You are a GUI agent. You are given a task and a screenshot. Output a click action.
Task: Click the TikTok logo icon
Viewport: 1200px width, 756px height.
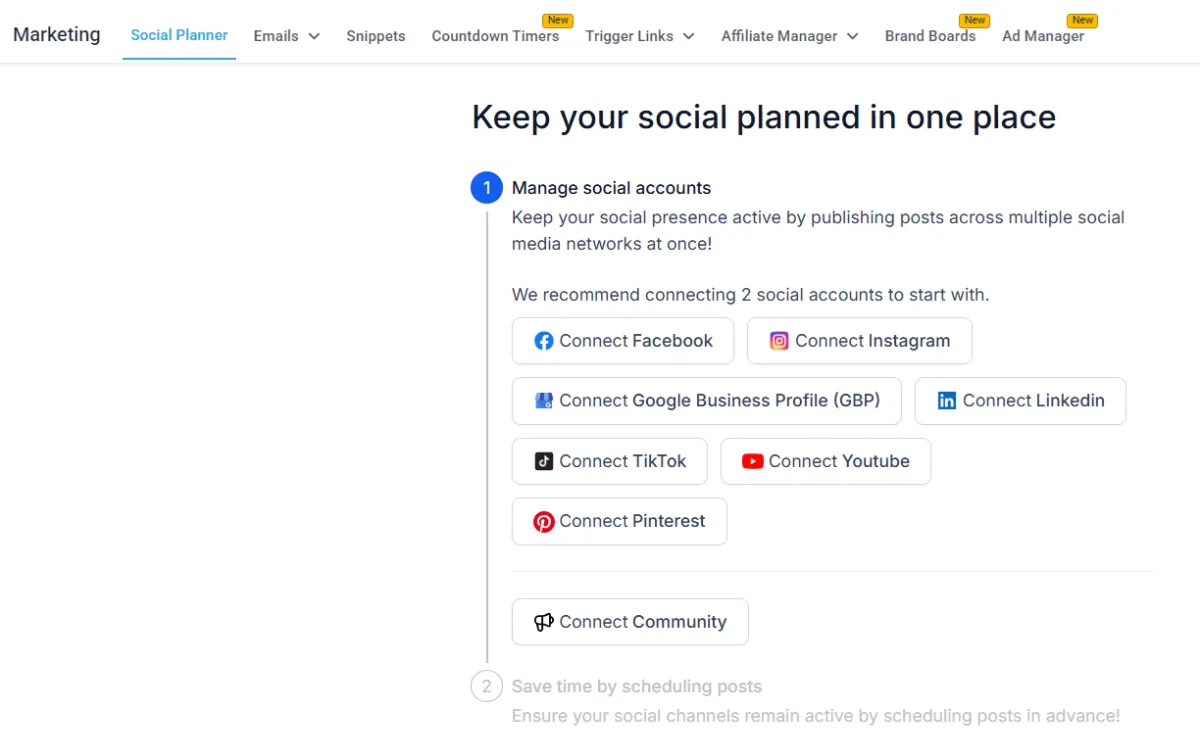point(544,461)
